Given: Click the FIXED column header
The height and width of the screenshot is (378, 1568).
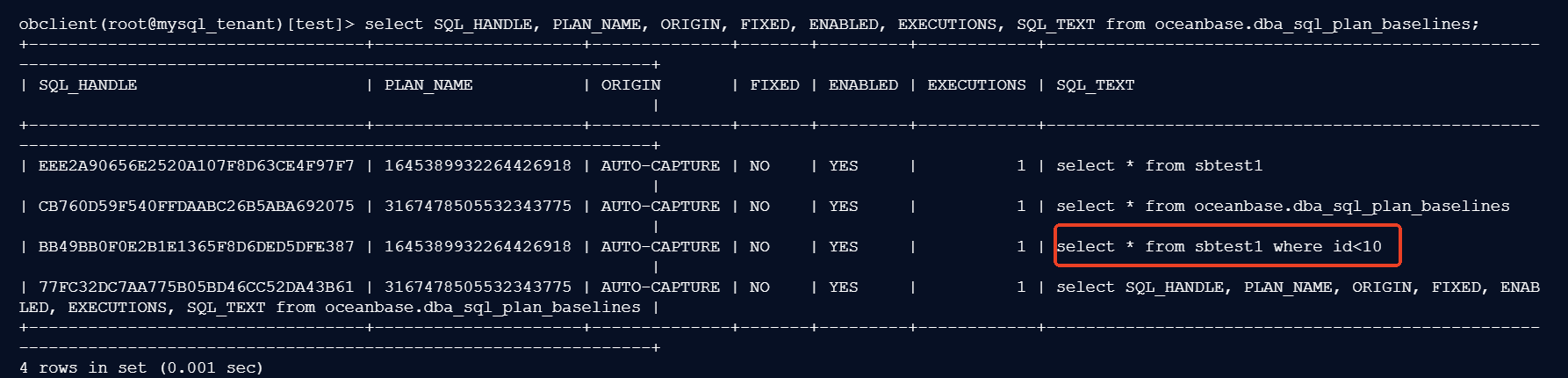Looking at the screenshot, I should coord(774,85).
